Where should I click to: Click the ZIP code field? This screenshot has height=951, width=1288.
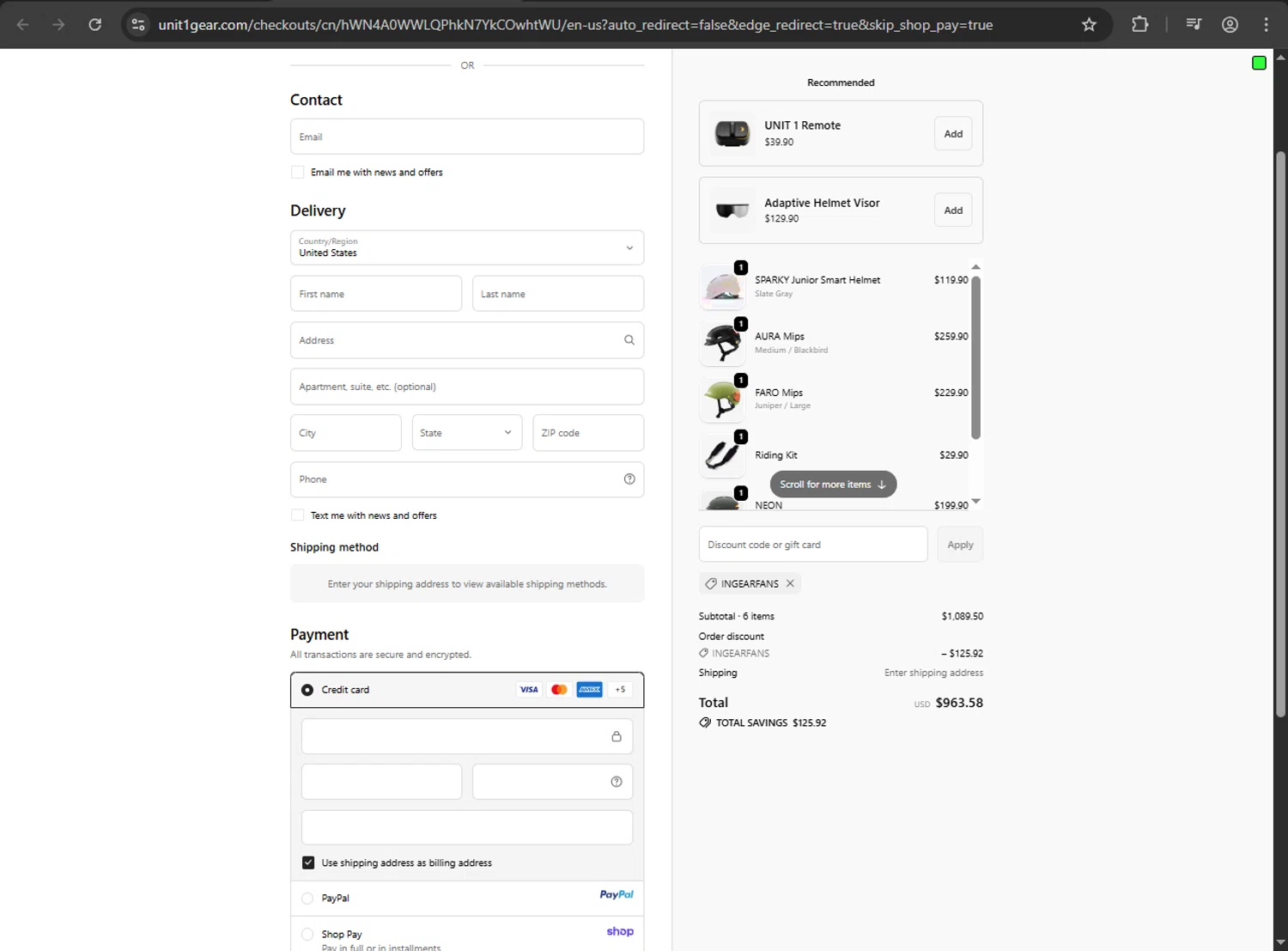588,433
